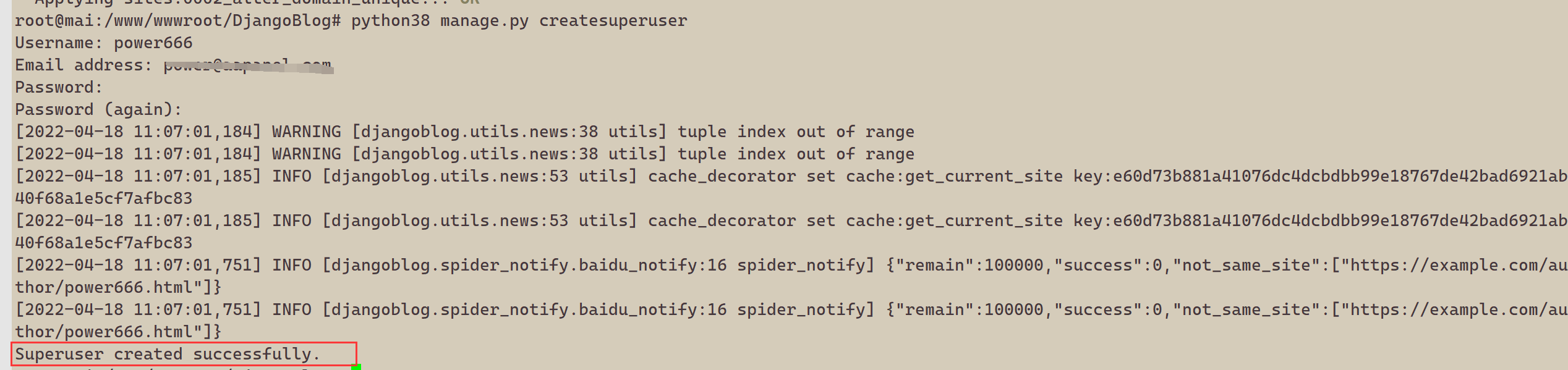This screenshot has height=370, width=1568.
Task: Click "get_current_site" in the second cache INFO line
Action: pos(984,221)
